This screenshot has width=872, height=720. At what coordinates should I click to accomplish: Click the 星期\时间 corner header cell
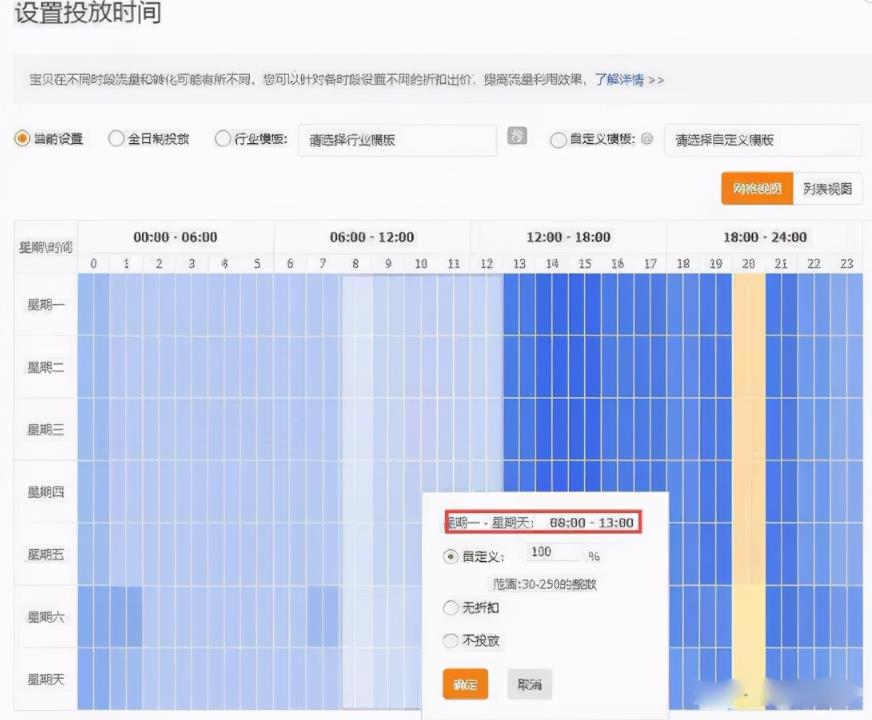46,247
